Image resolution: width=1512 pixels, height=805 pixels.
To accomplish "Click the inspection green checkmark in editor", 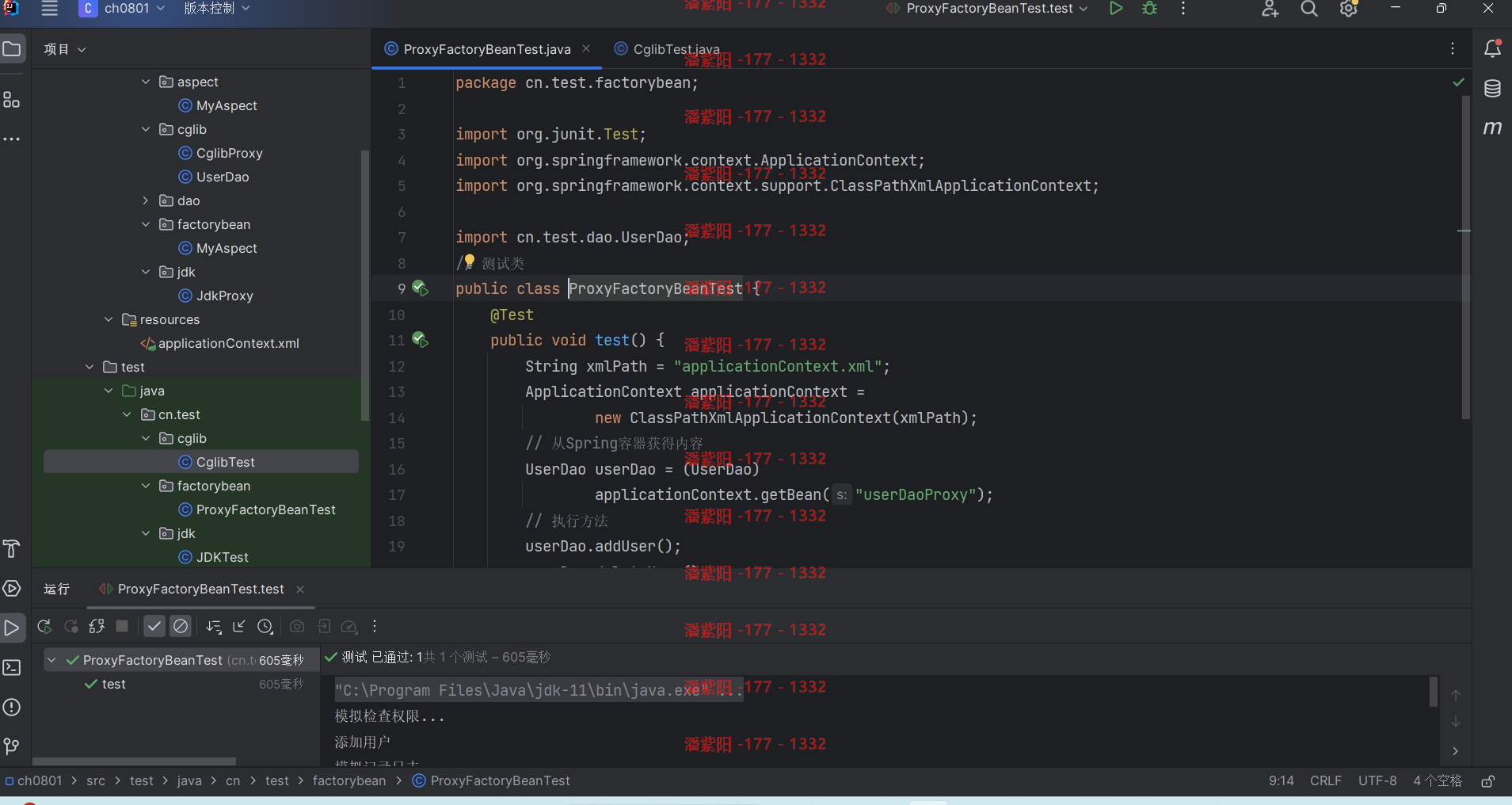I will [1458, 82].
